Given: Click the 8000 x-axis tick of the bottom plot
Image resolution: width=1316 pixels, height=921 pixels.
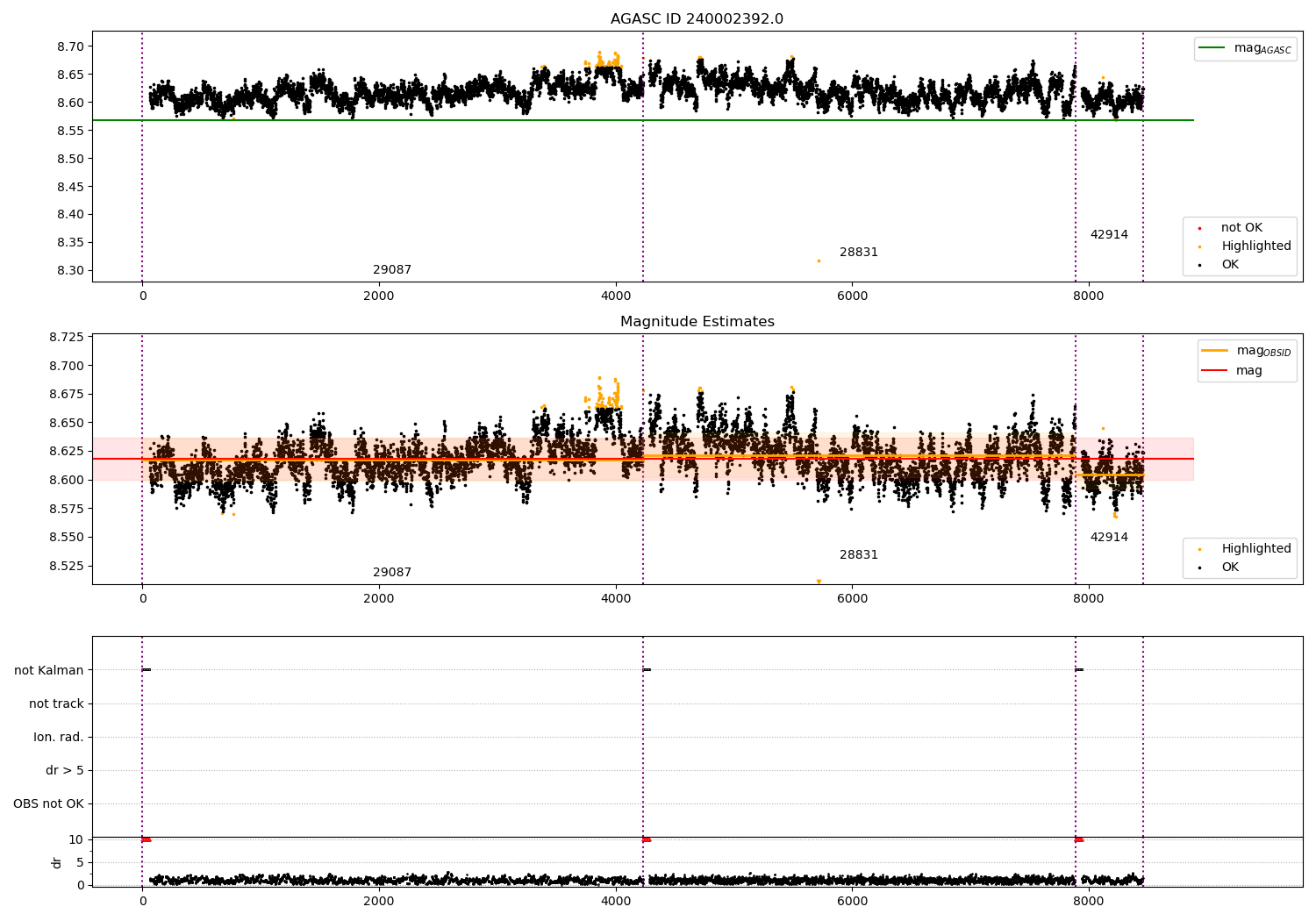Looking at the screenshot, I should point(1089,901).
